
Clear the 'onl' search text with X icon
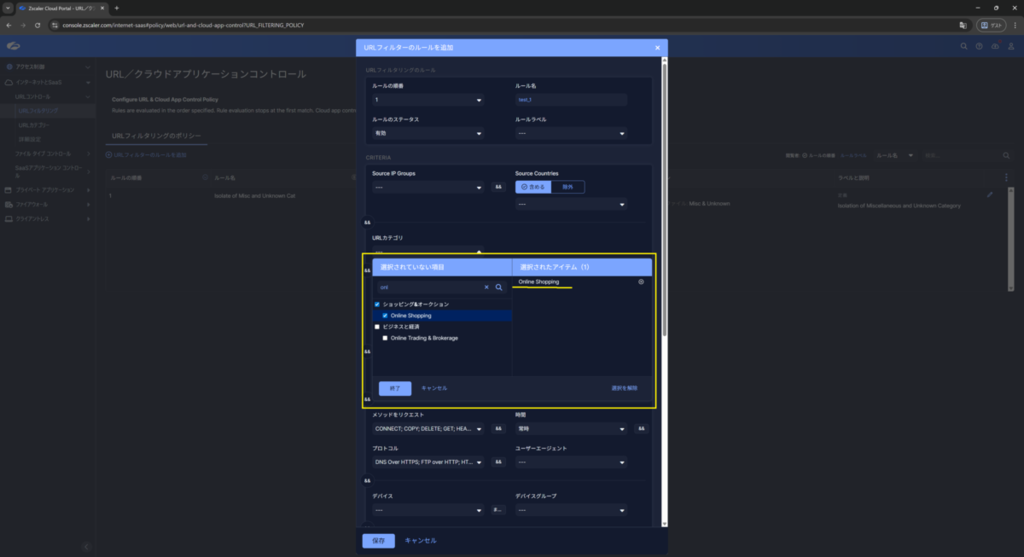click(487, 287)
